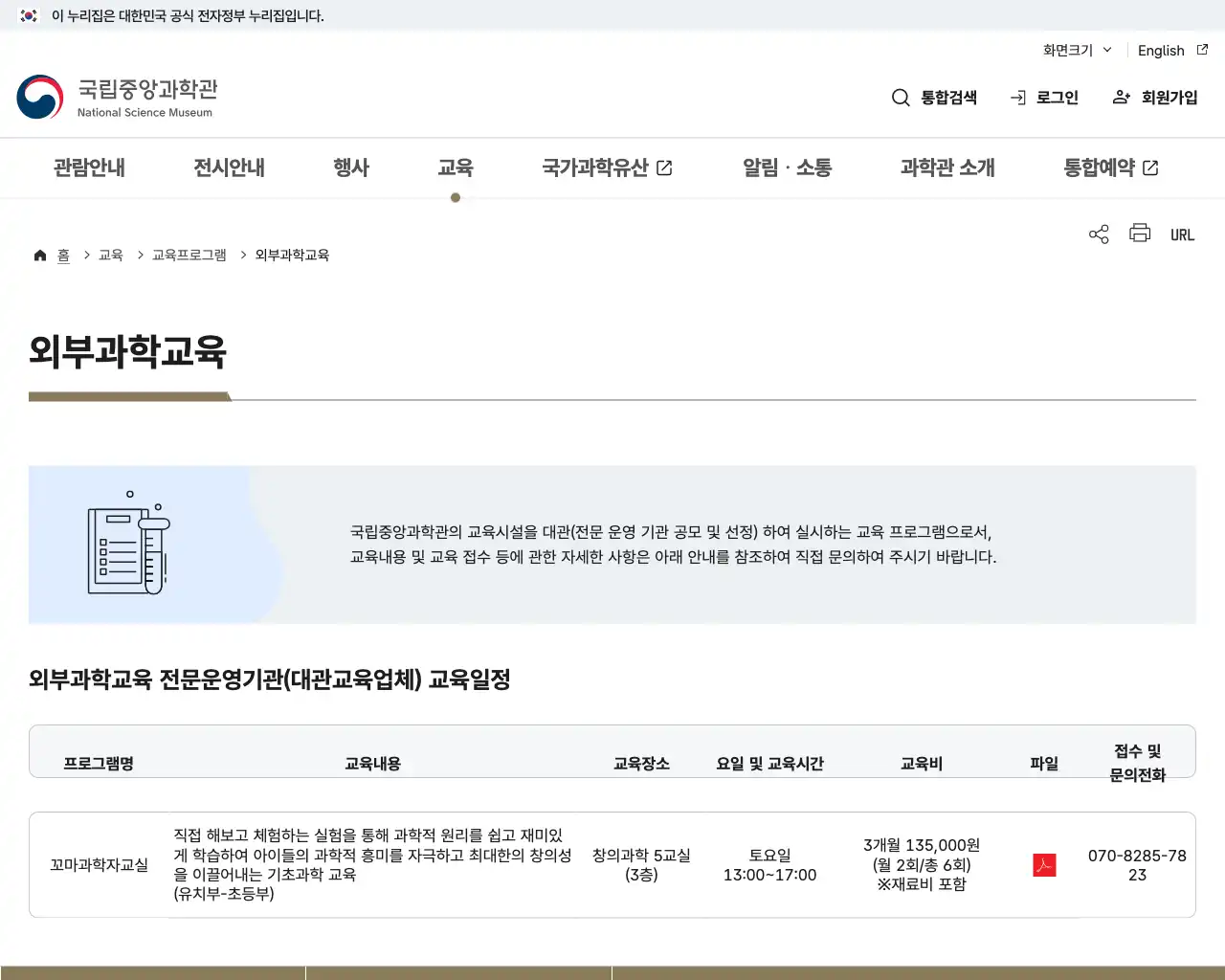The image size is (1225, 980).
Task: Open the PDF file icon for 꼬마과학자교실
Action: tap(1044, 864)
